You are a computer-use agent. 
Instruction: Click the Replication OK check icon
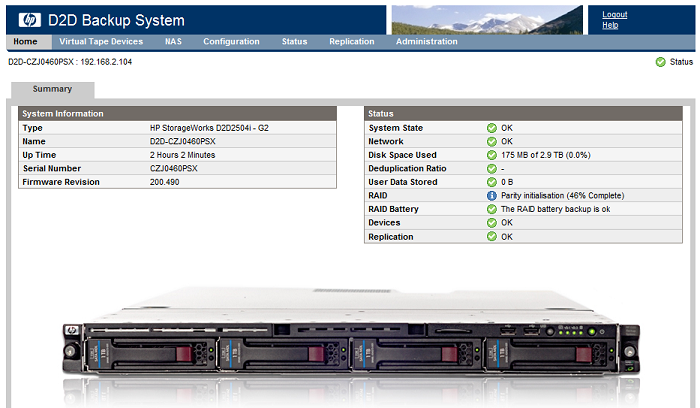492,236
